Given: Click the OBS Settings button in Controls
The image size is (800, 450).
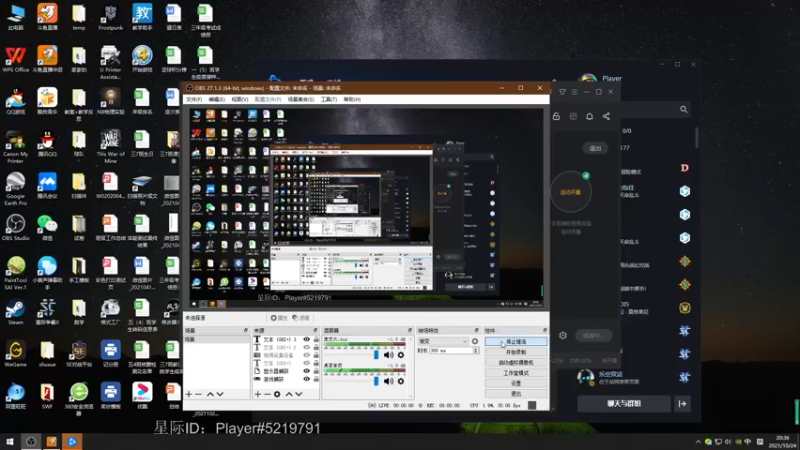Looking at the screenshot, I should tap(516, 383).
